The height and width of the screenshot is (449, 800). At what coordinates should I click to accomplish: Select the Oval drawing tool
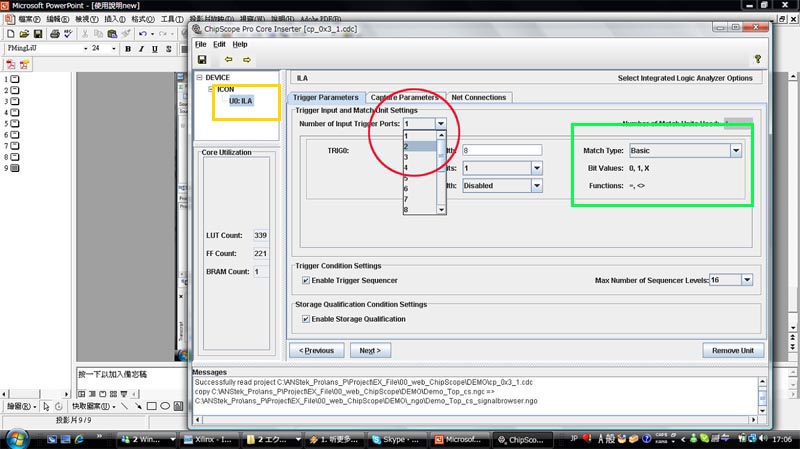pos(165,406)
